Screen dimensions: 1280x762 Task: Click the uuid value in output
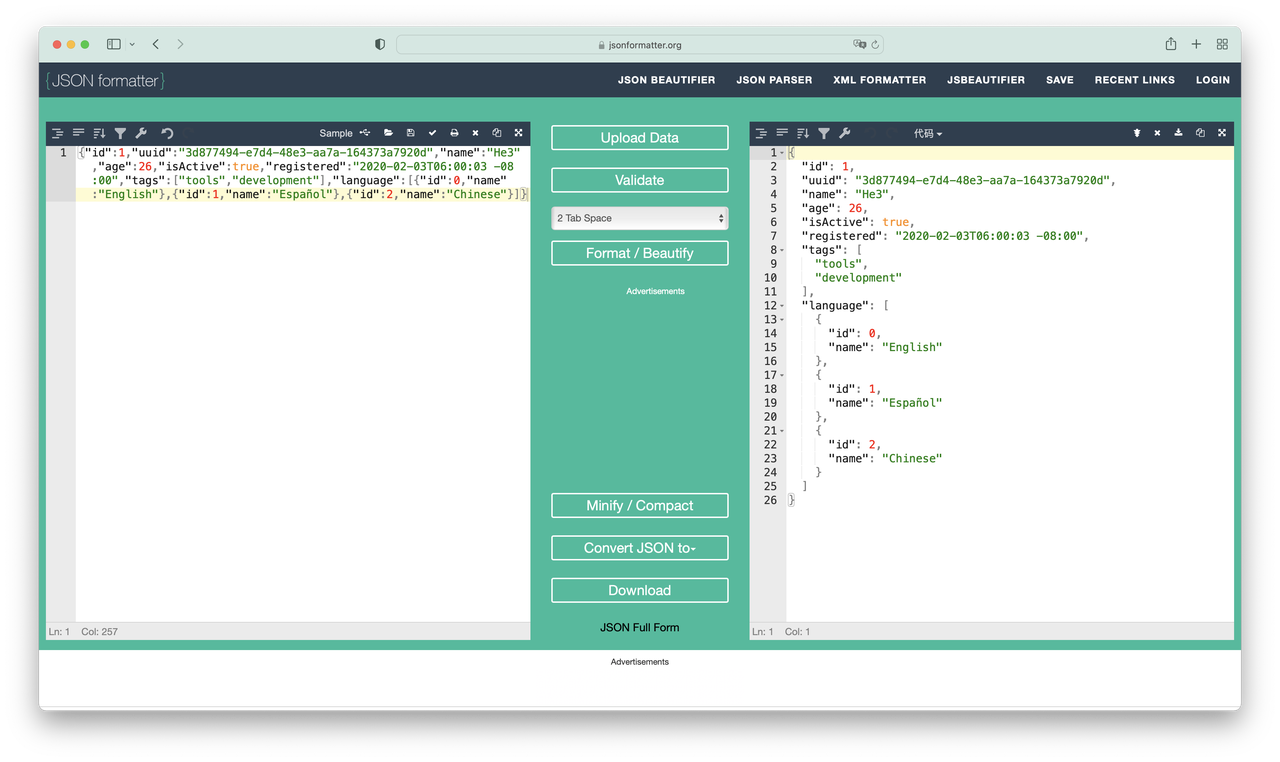(984, 180)
